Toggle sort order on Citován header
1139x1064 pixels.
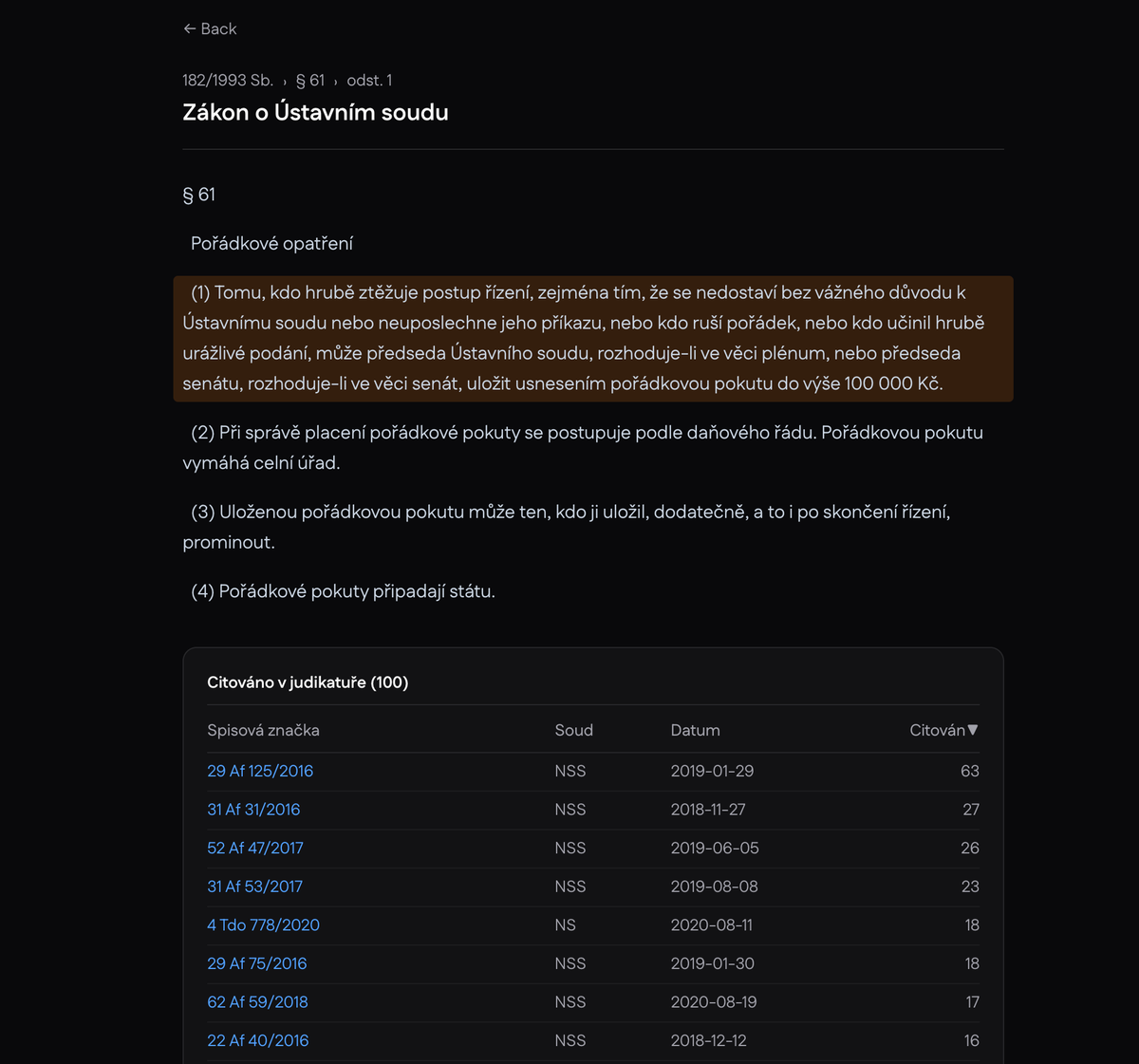point(943,730)
